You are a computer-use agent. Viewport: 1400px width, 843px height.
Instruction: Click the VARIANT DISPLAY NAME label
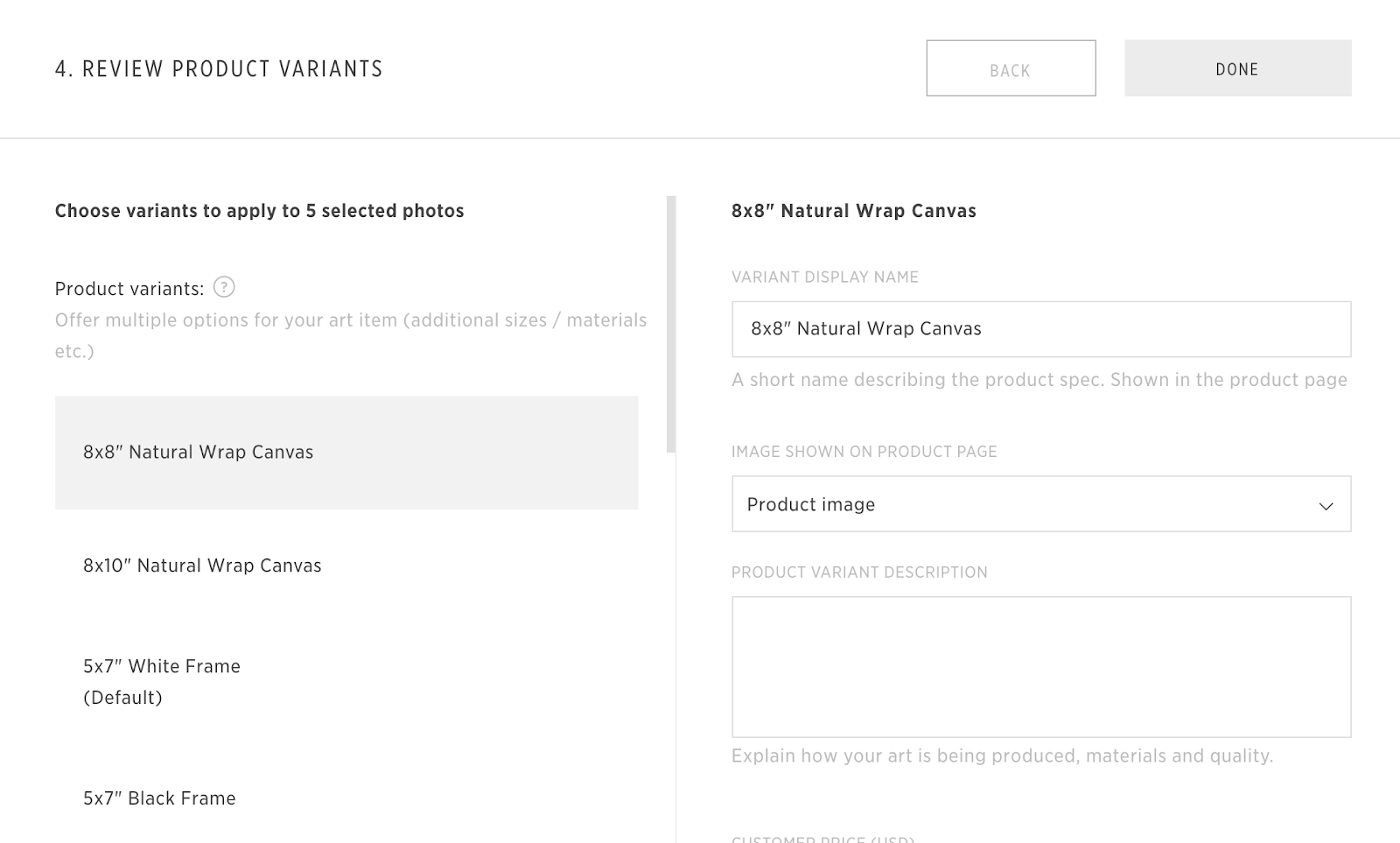pos(824,277)
